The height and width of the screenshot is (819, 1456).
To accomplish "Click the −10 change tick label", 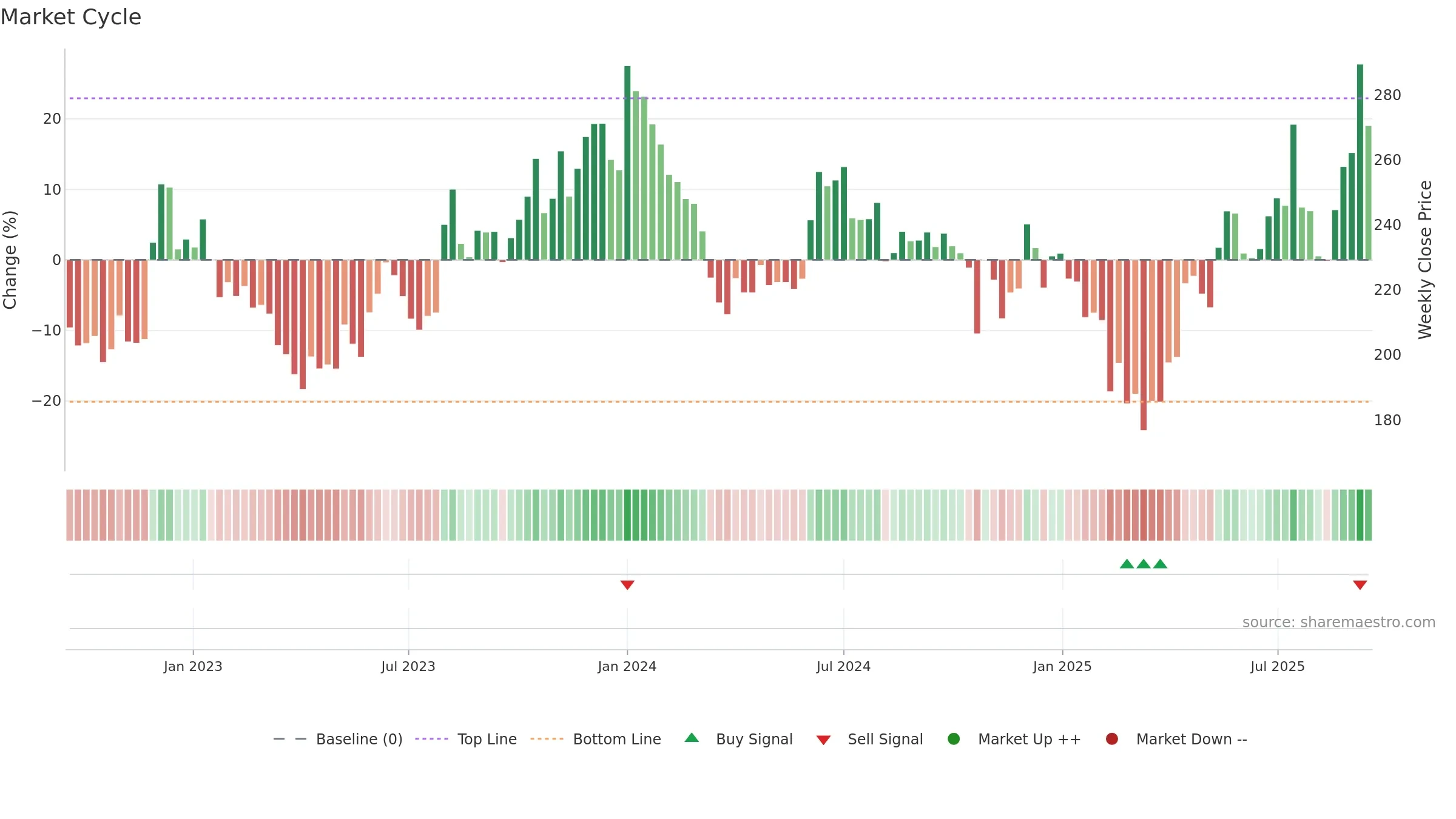I will coord(47,331).
